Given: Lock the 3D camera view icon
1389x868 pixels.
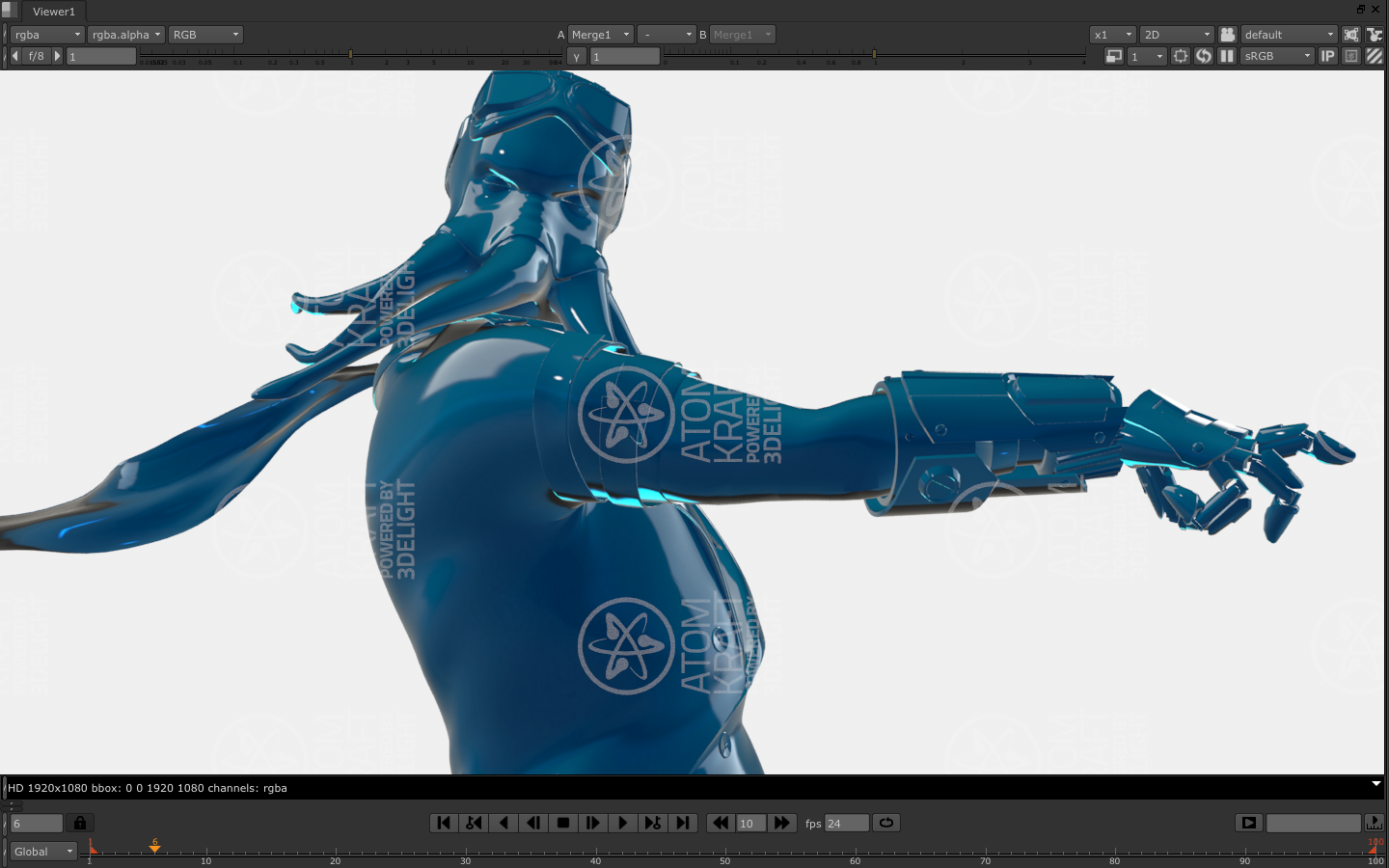Looking at the screenshot, I should [1227, 35].
